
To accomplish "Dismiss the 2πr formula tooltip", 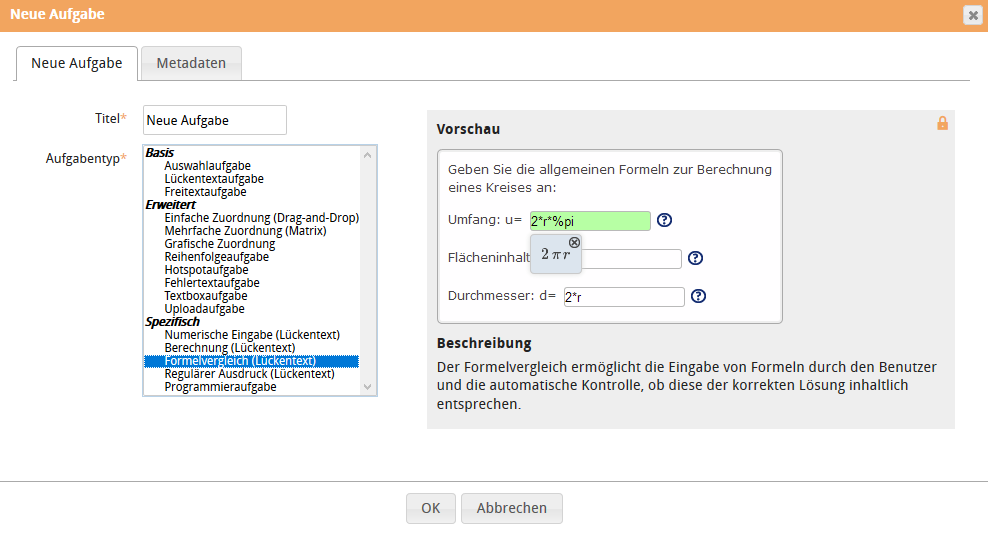I will (574, 242).
